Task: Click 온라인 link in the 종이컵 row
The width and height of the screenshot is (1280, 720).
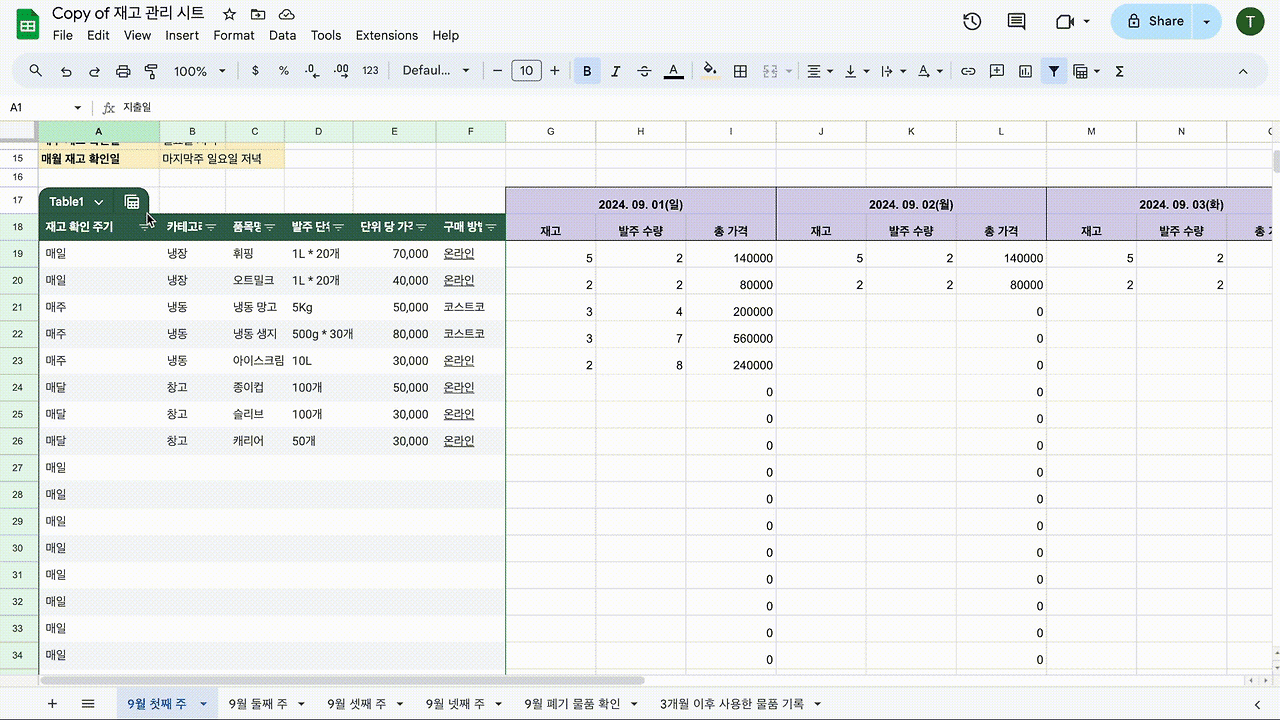Action: point(459,387)
